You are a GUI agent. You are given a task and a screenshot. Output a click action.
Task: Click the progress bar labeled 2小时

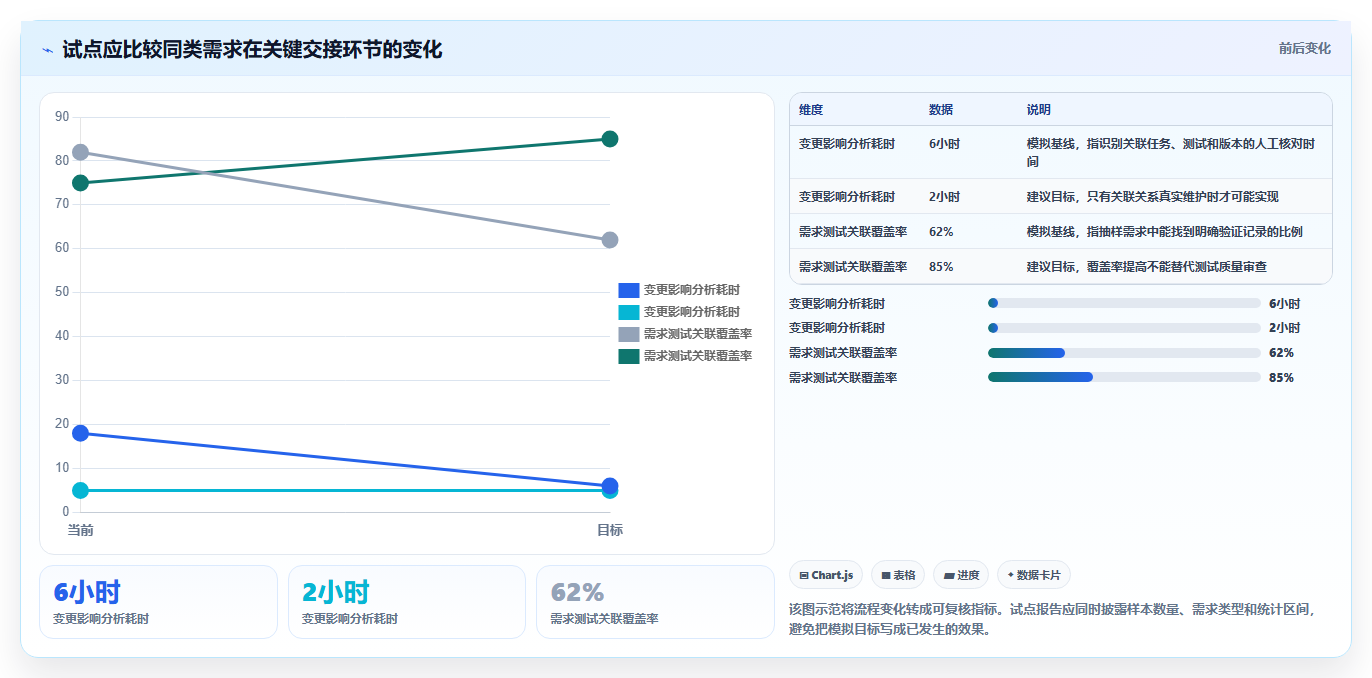[x=1124, y=328]
